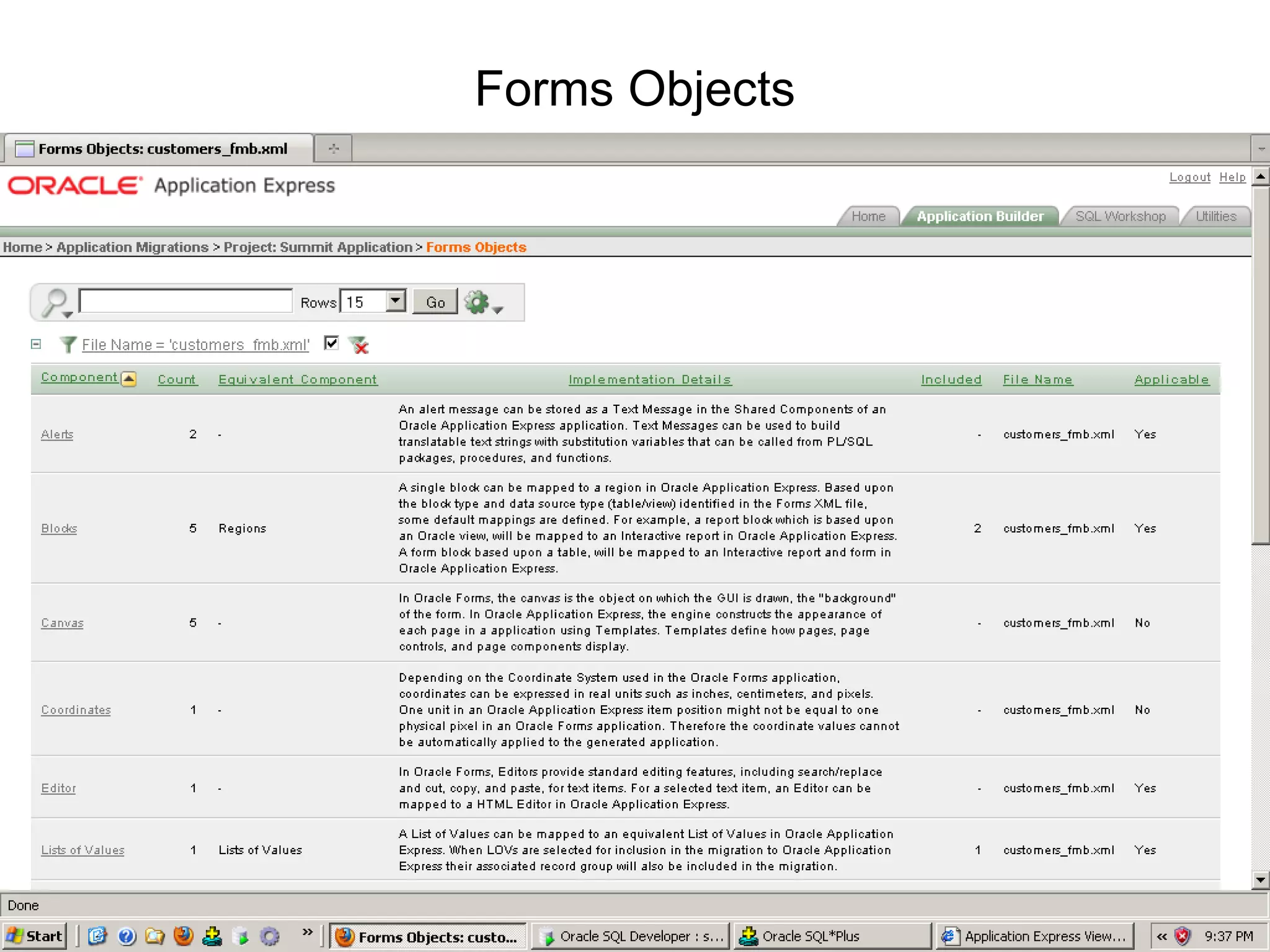1270x952 pixels.
Task: Click the Oracle logo
Action: [x=74, y=185]
